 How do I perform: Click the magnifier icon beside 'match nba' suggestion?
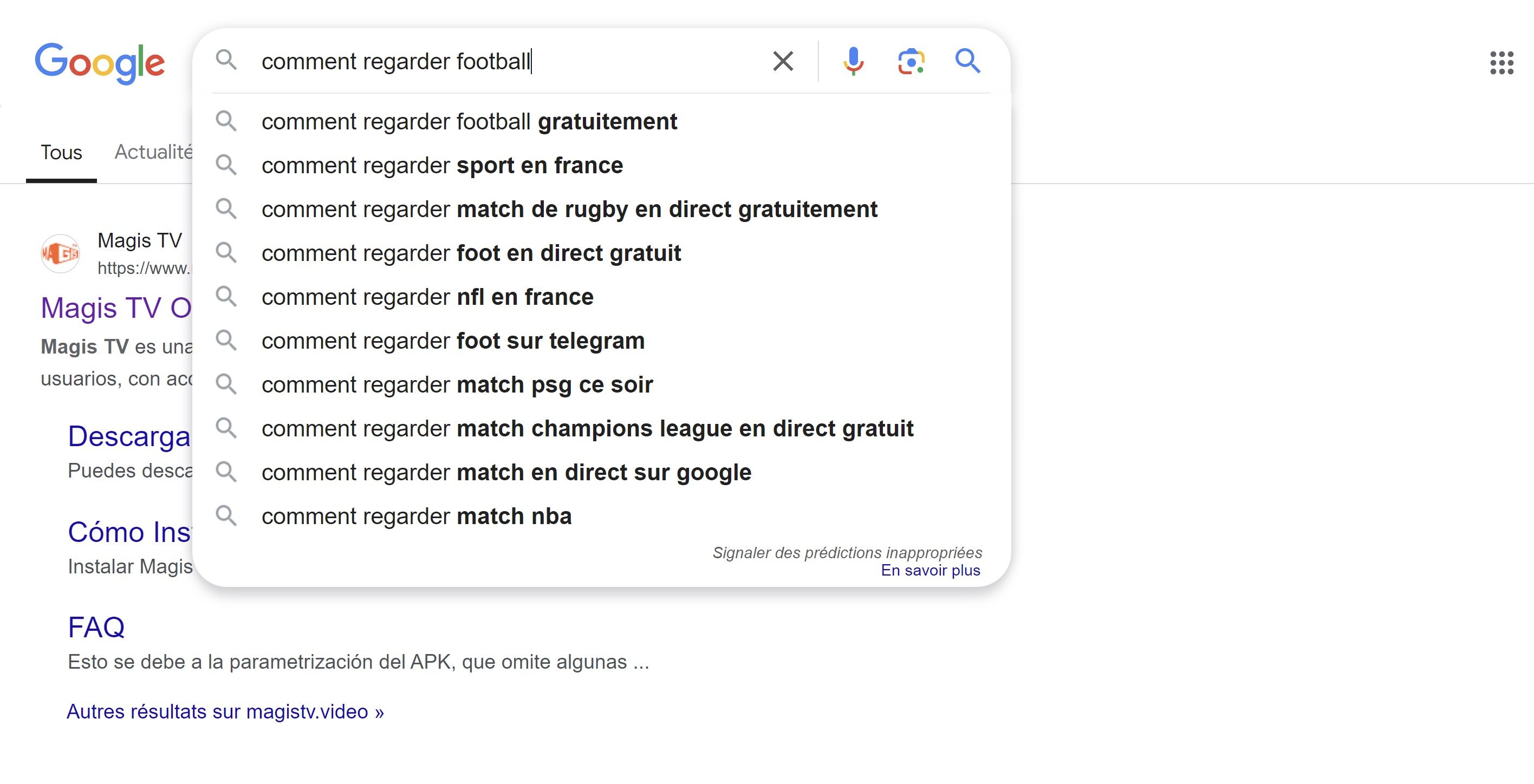pyautogui.click(x=227, y=515)
